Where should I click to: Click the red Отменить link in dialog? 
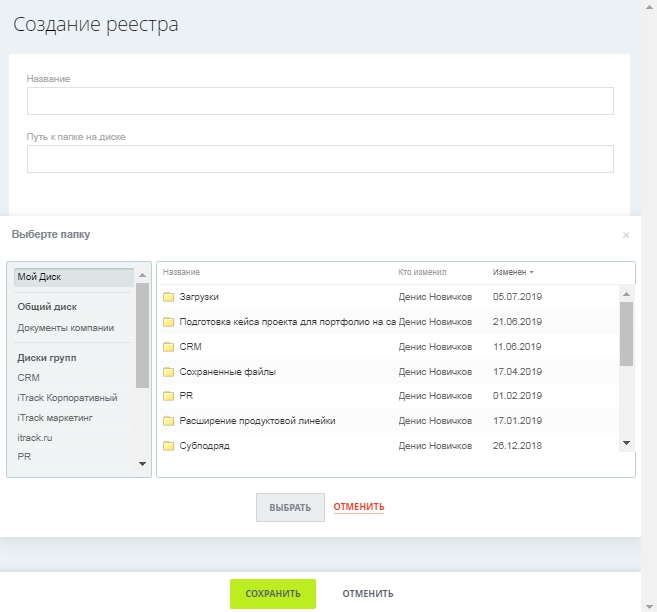coord(358,507)
